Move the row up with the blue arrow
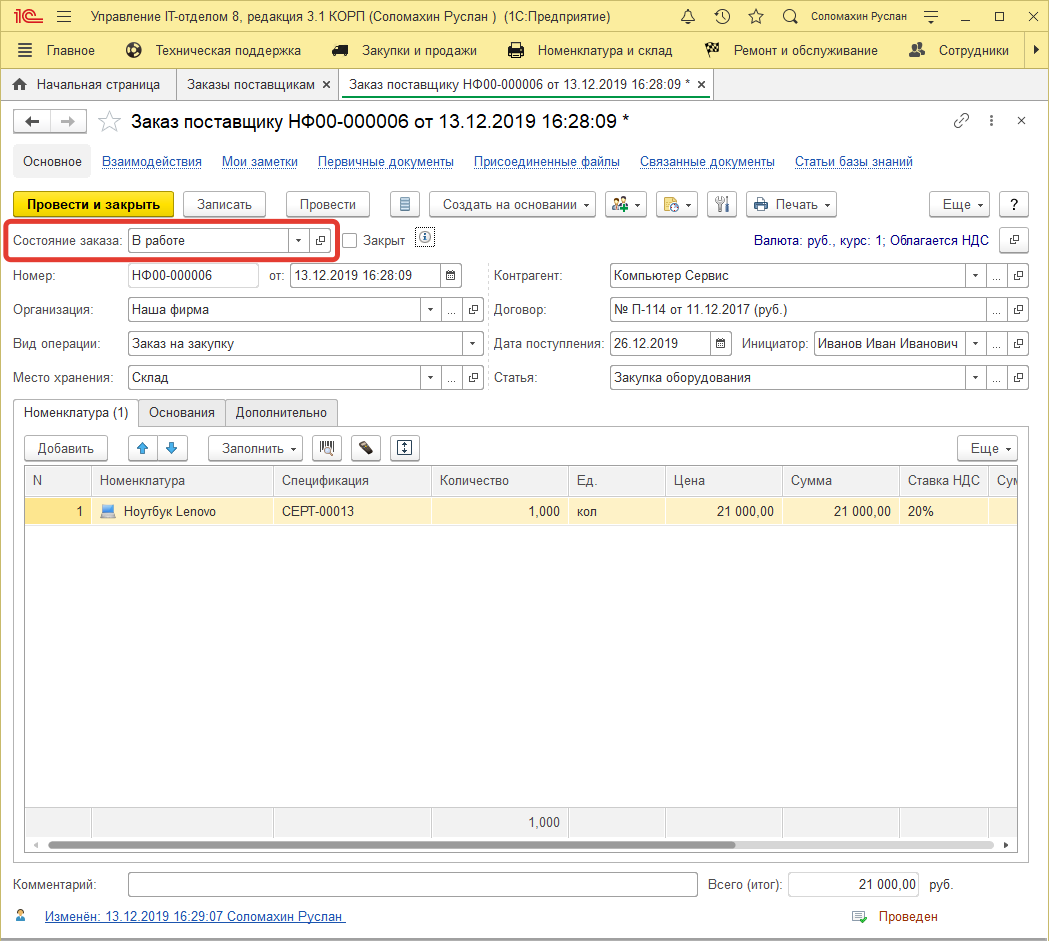This screenshot has width=1049, height=941. (x=142, y=448)
